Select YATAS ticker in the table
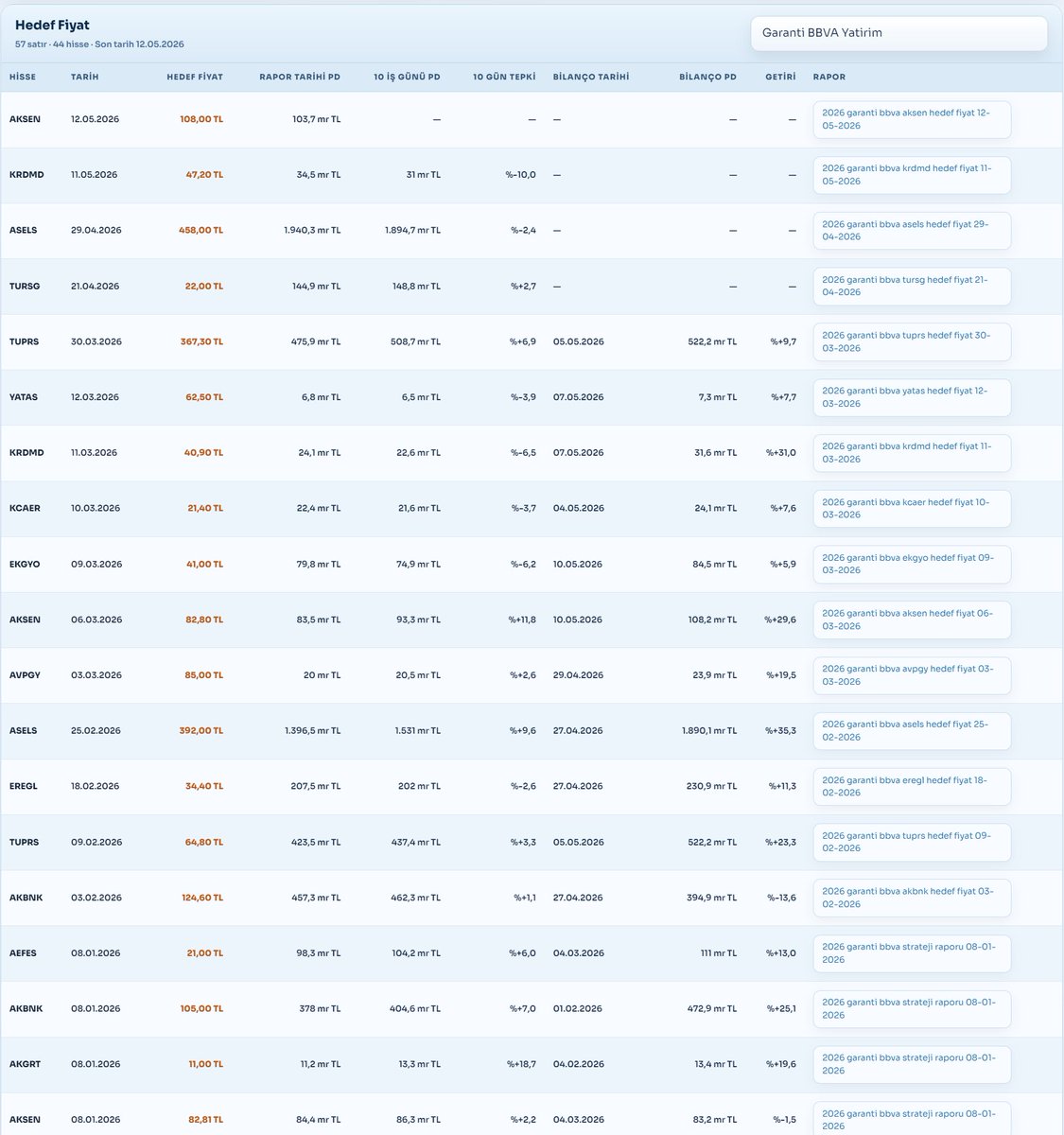 [x=24, y=397]
